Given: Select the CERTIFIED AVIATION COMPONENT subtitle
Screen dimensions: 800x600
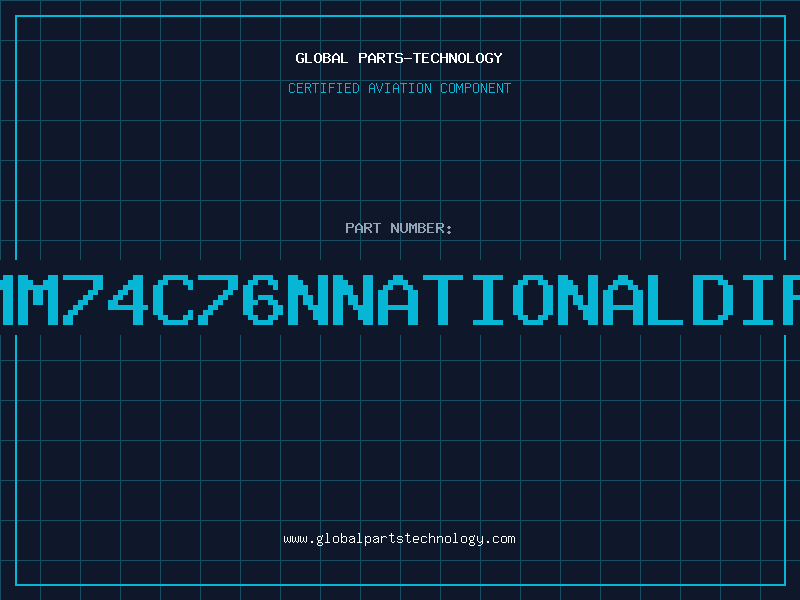Looking at the screenshot, I should (399, 88).
